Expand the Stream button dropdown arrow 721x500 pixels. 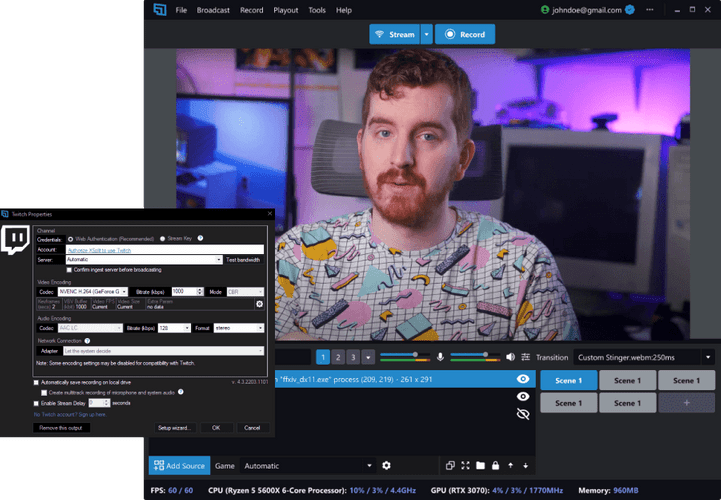tap(426, 34)
